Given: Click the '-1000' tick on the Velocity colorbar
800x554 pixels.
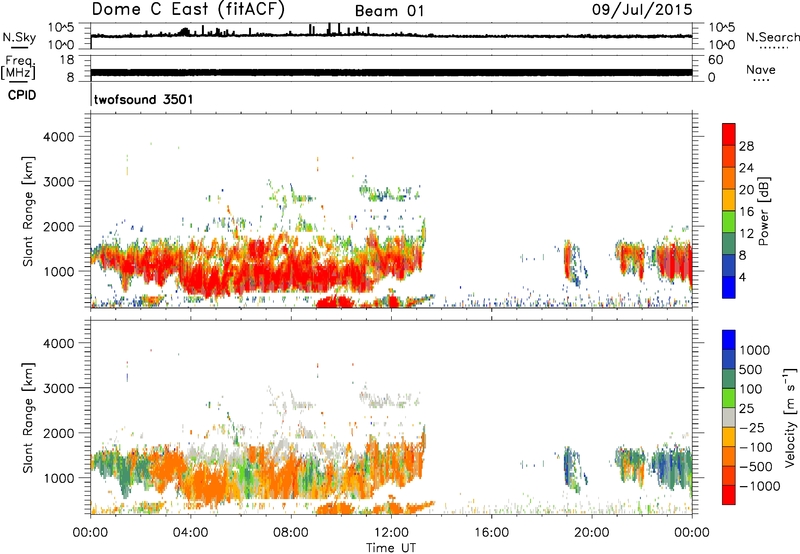Looking at the screenshot, I should pos(759,486).
